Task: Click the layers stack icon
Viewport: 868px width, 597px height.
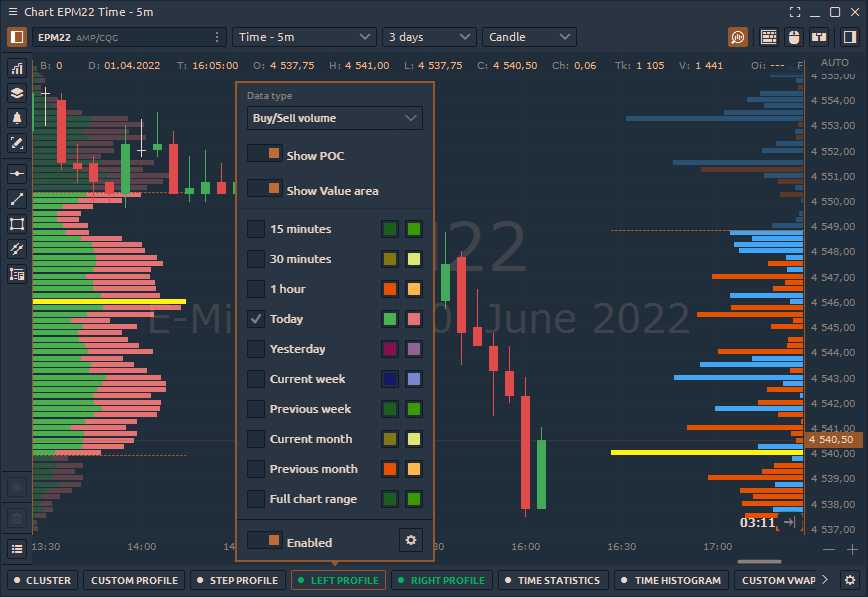Action: (17, 93)
